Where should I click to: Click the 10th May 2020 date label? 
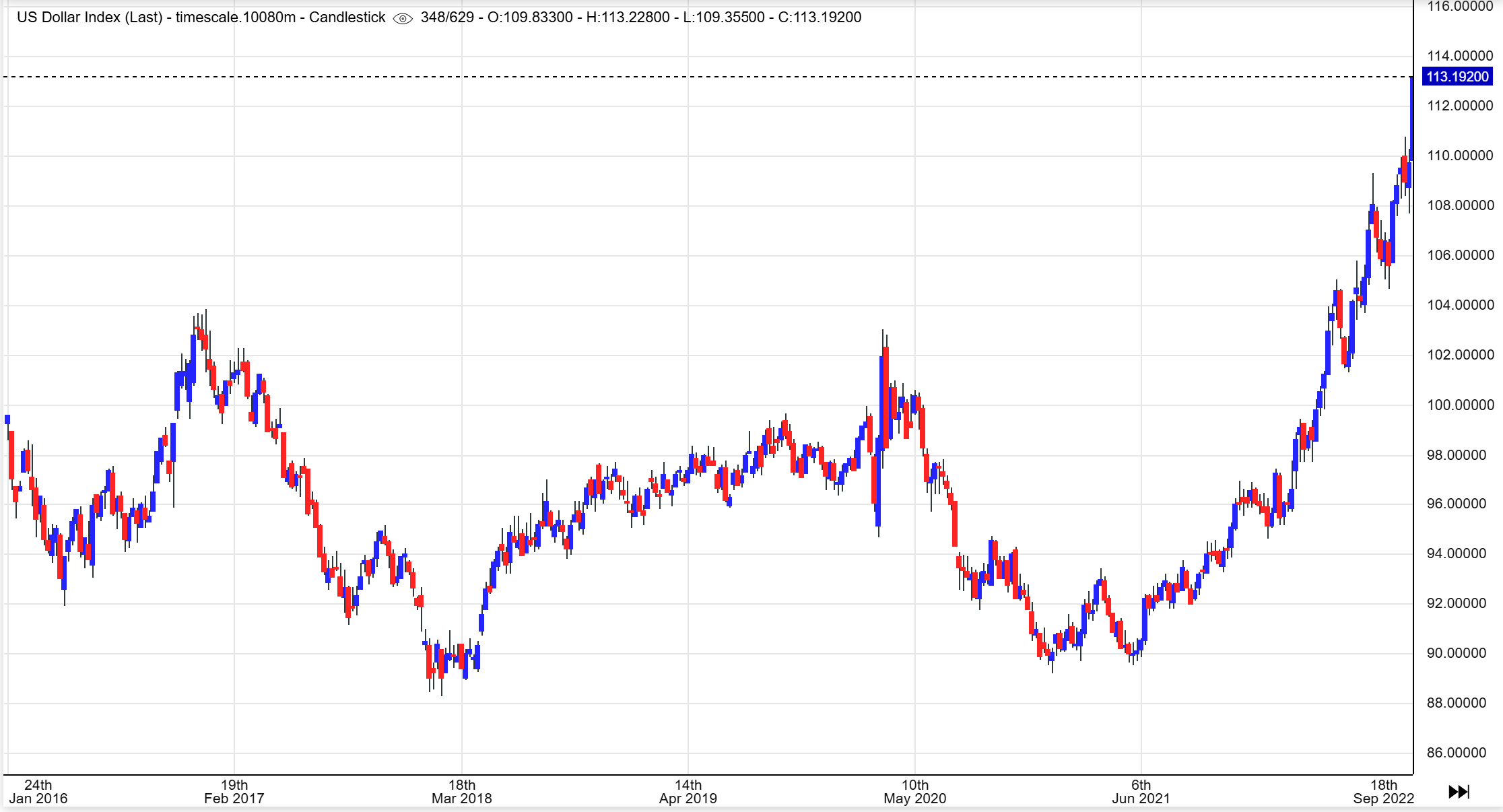pyautogui.click(x=914, y=792)
